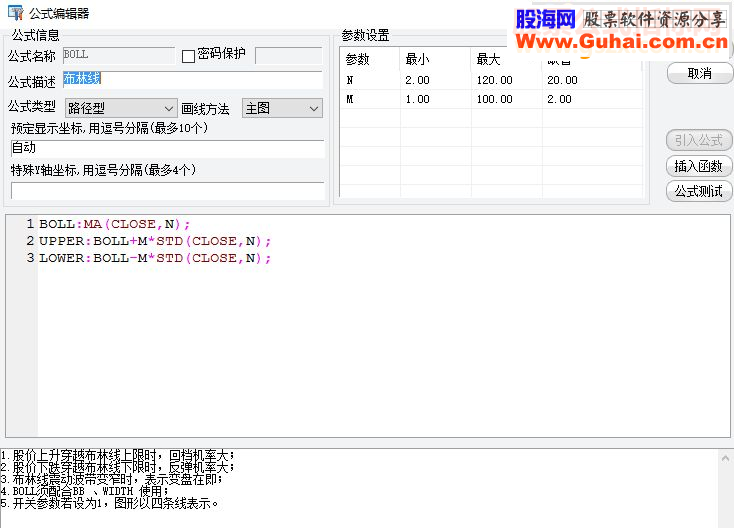Open the 公式类型 dropdown showing 路径型

(121, 109)
